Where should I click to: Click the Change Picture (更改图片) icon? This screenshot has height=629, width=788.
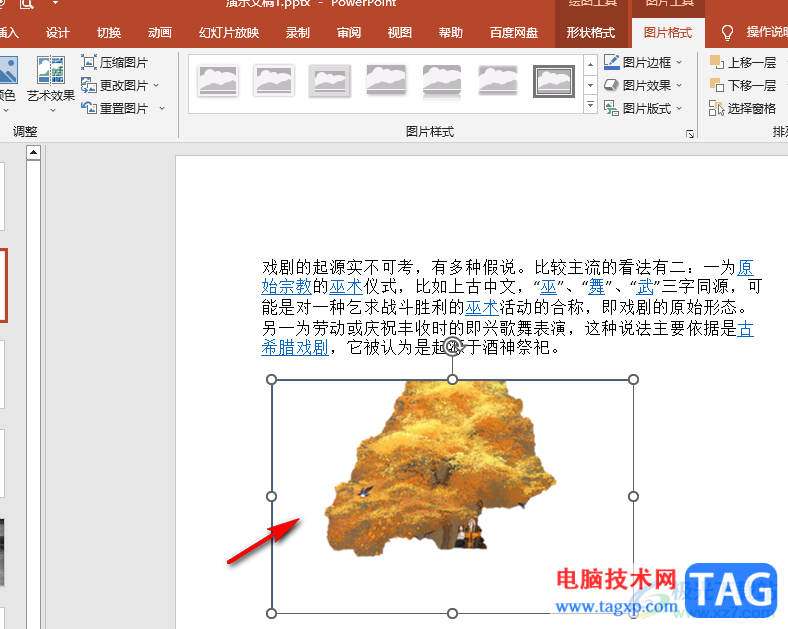89,85
